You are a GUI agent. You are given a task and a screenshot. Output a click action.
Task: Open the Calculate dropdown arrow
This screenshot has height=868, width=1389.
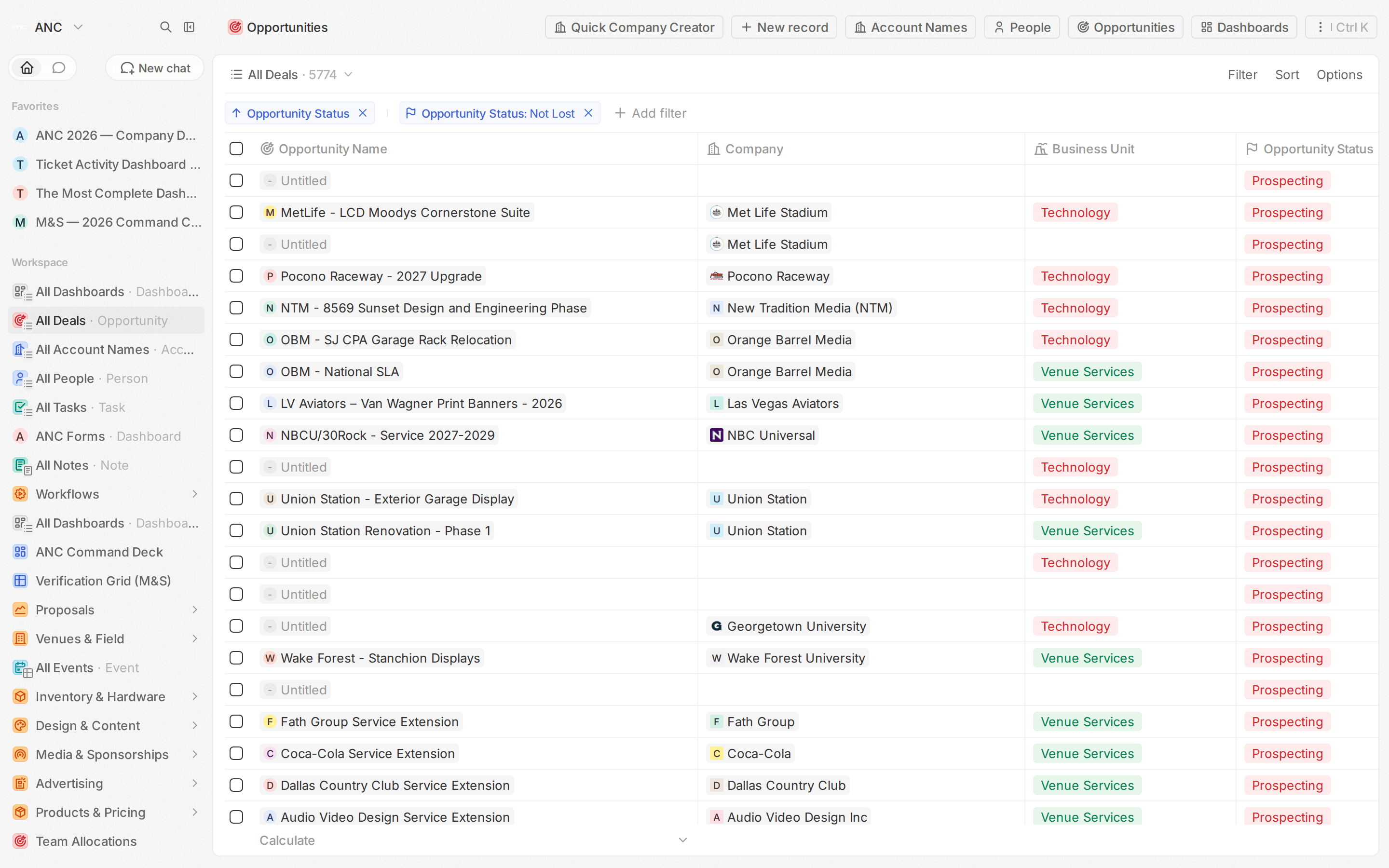(683, 840)
